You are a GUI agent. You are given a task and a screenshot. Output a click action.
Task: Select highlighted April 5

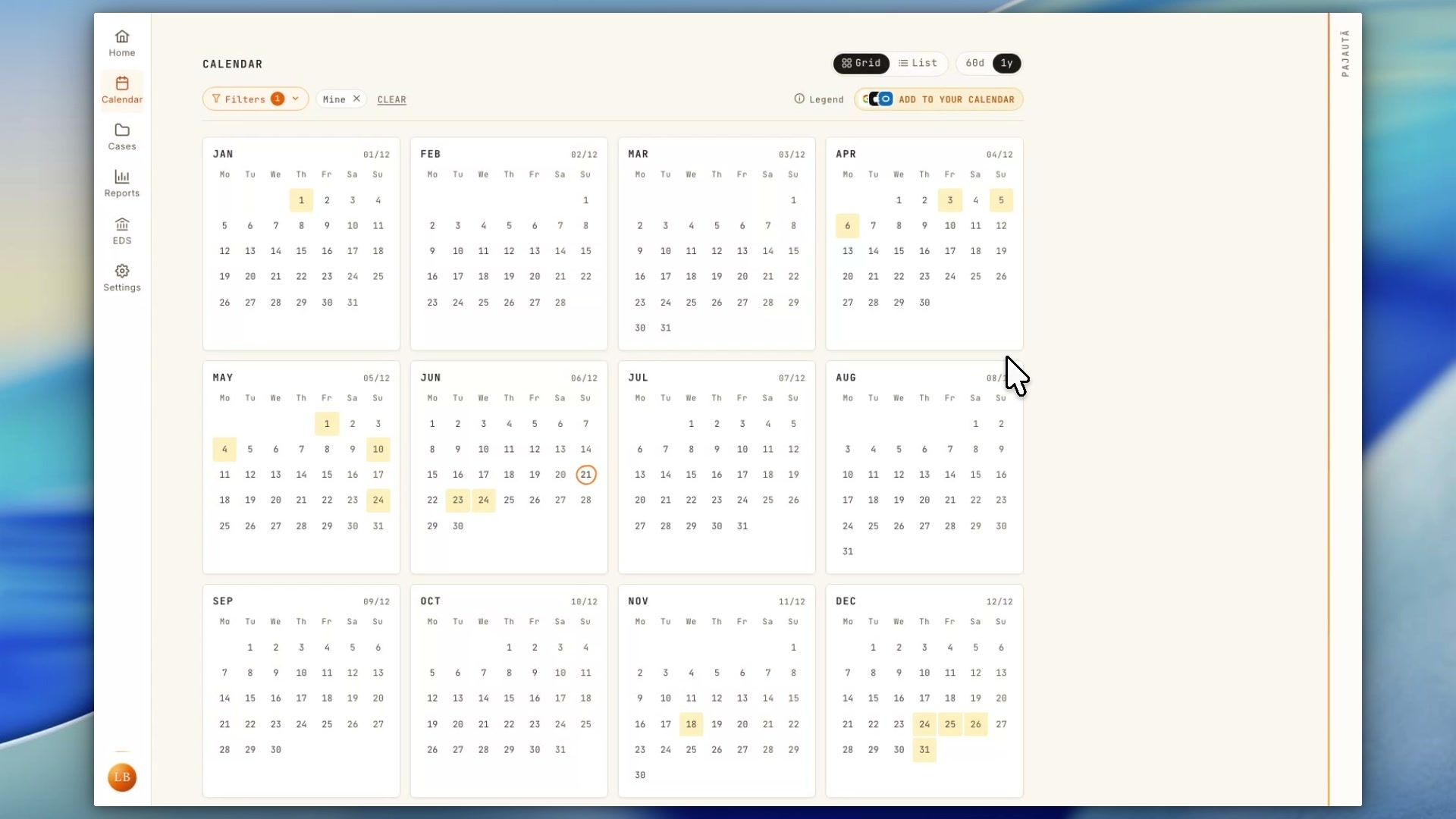coord(1001,200)
